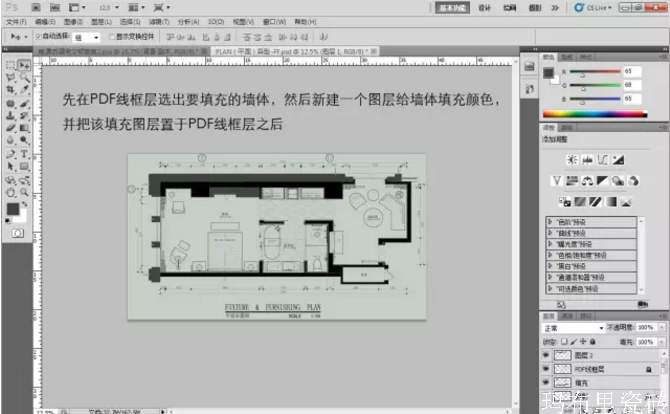Launch Bridge from the application bar
The image size is (670, 414).
pos(36,7)
